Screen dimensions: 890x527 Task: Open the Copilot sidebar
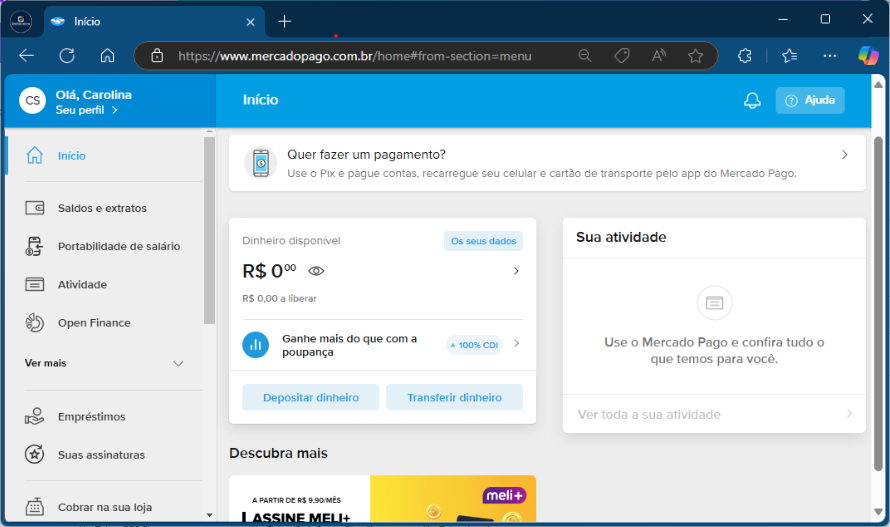tap(868, 56)
